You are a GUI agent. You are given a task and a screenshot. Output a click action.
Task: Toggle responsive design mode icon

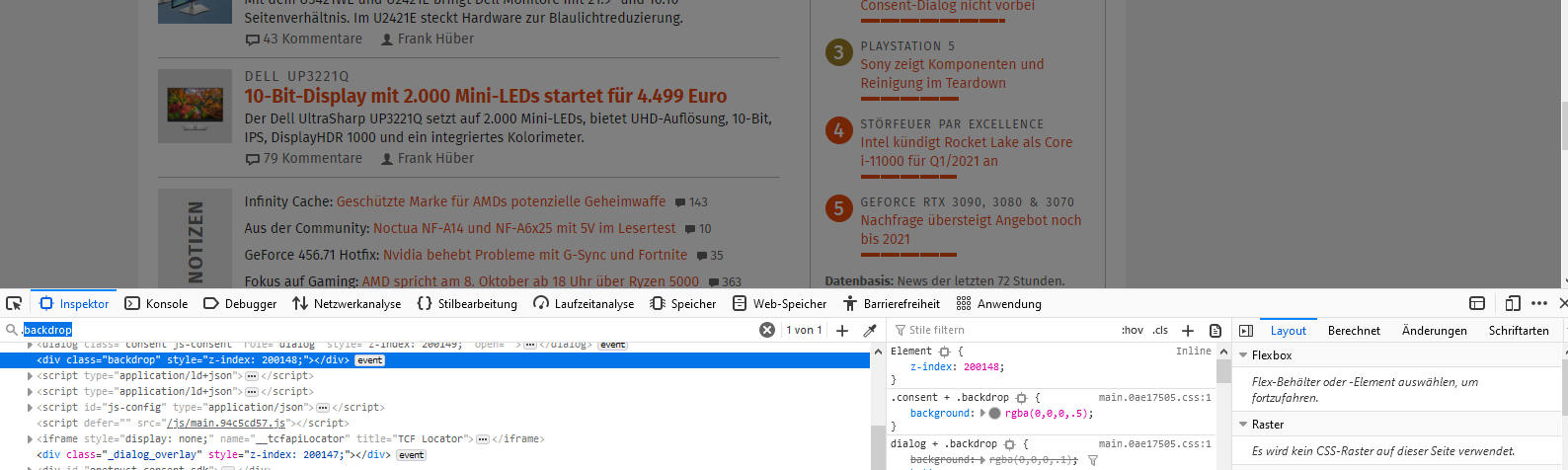tap(1513, 303)
